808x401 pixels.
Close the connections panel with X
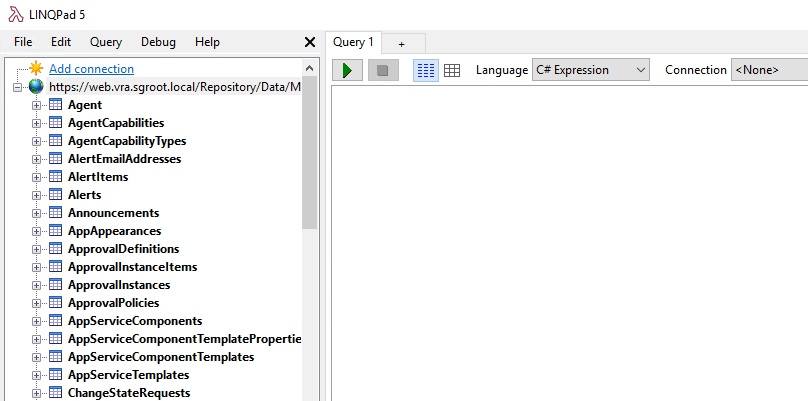pos(310,42)
